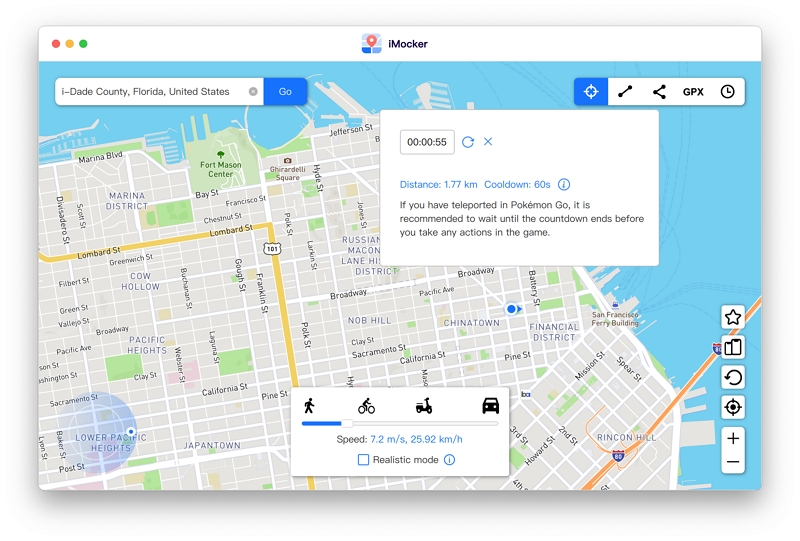Click the Fort Mason Center map label
Screen dimensions: 800x541
[220, 169]
